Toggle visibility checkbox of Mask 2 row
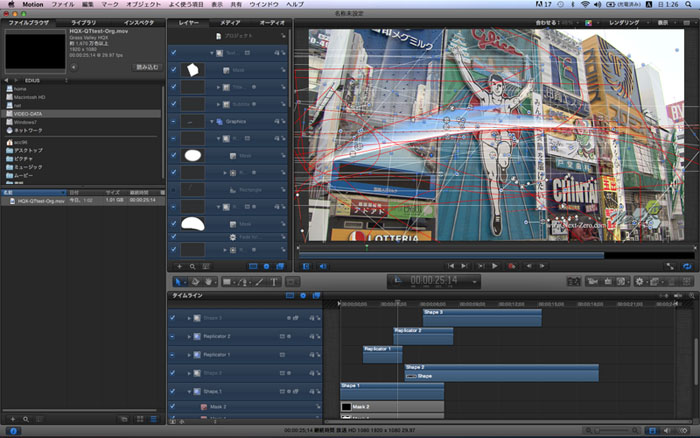This screenshot has height=438, width=700. tap(173, 406)
